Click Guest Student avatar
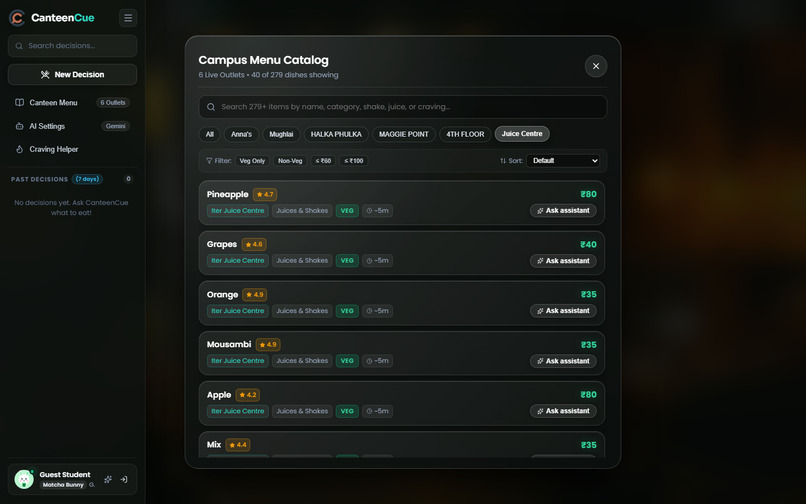Viewport: 806px width, 504px height. [24, 479]
